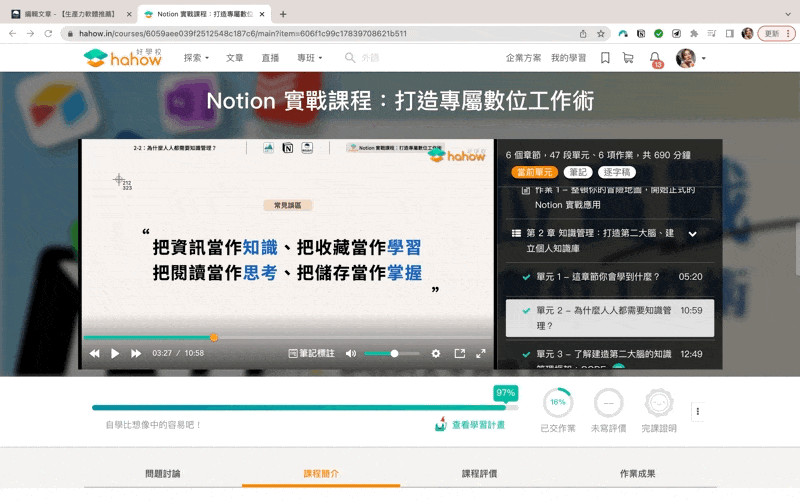The width and height of the screenshot is (800, 500).
Task: Reload the browser page
Action: [48, 34]
